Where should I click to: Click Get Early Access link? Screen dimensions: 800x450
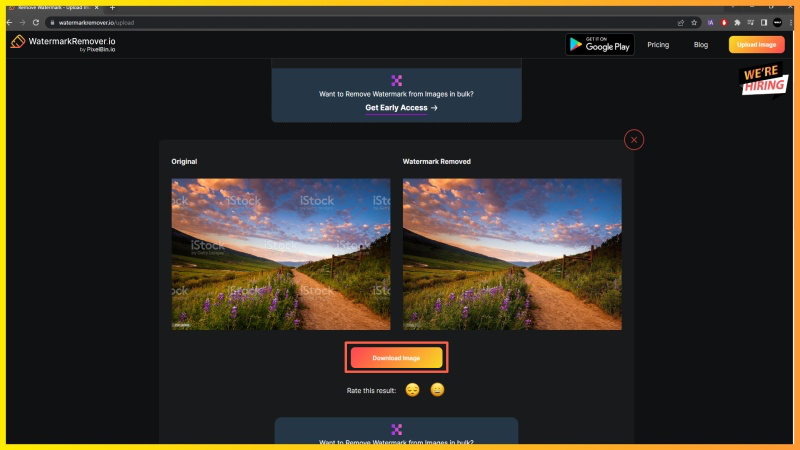[401, 108]
